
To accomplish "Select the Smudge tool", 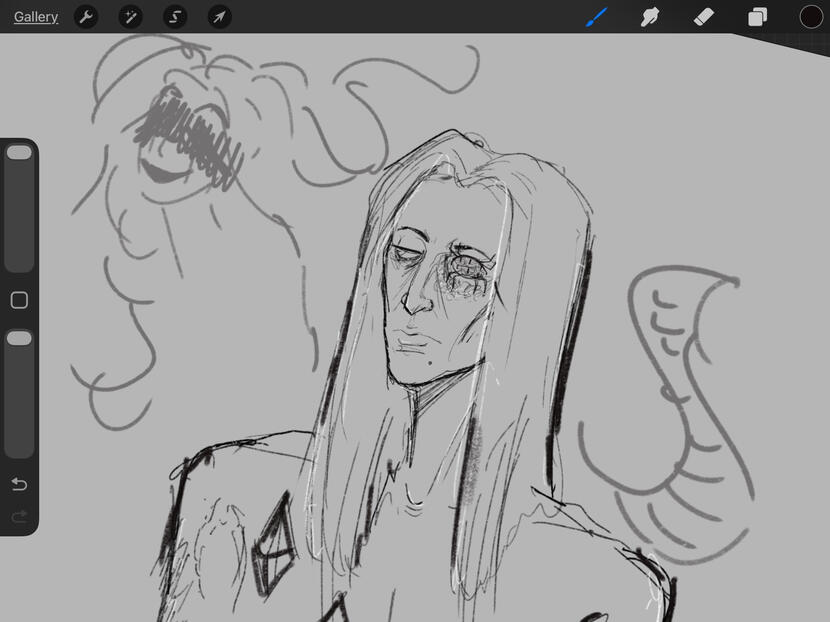I will coord(650,17).
